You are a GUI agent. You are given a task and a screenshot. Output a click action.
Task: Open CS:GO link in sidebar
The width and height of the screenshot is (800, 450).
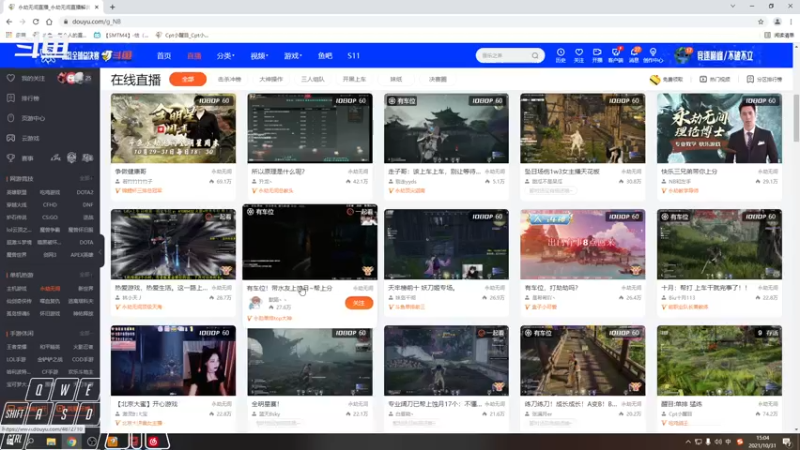49,217
